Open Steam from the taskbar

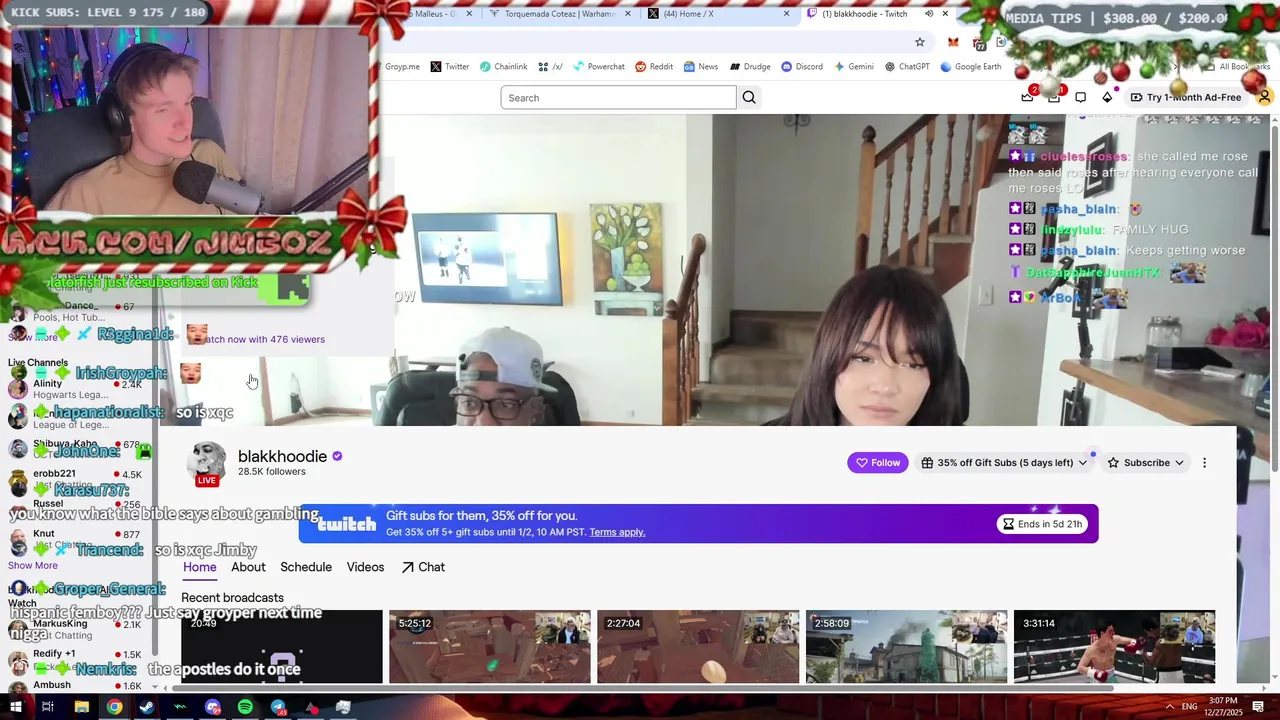(x=147, y=707)
